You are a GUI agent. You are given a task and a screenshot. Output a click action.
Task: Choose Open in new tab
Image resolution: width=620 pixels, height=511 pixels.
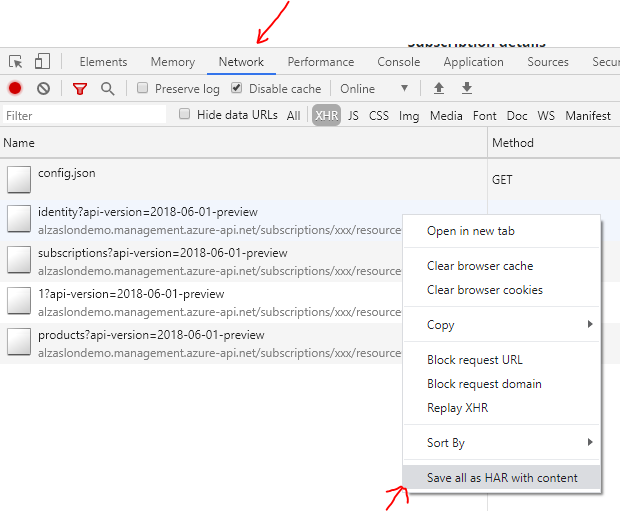click(501, 231)
